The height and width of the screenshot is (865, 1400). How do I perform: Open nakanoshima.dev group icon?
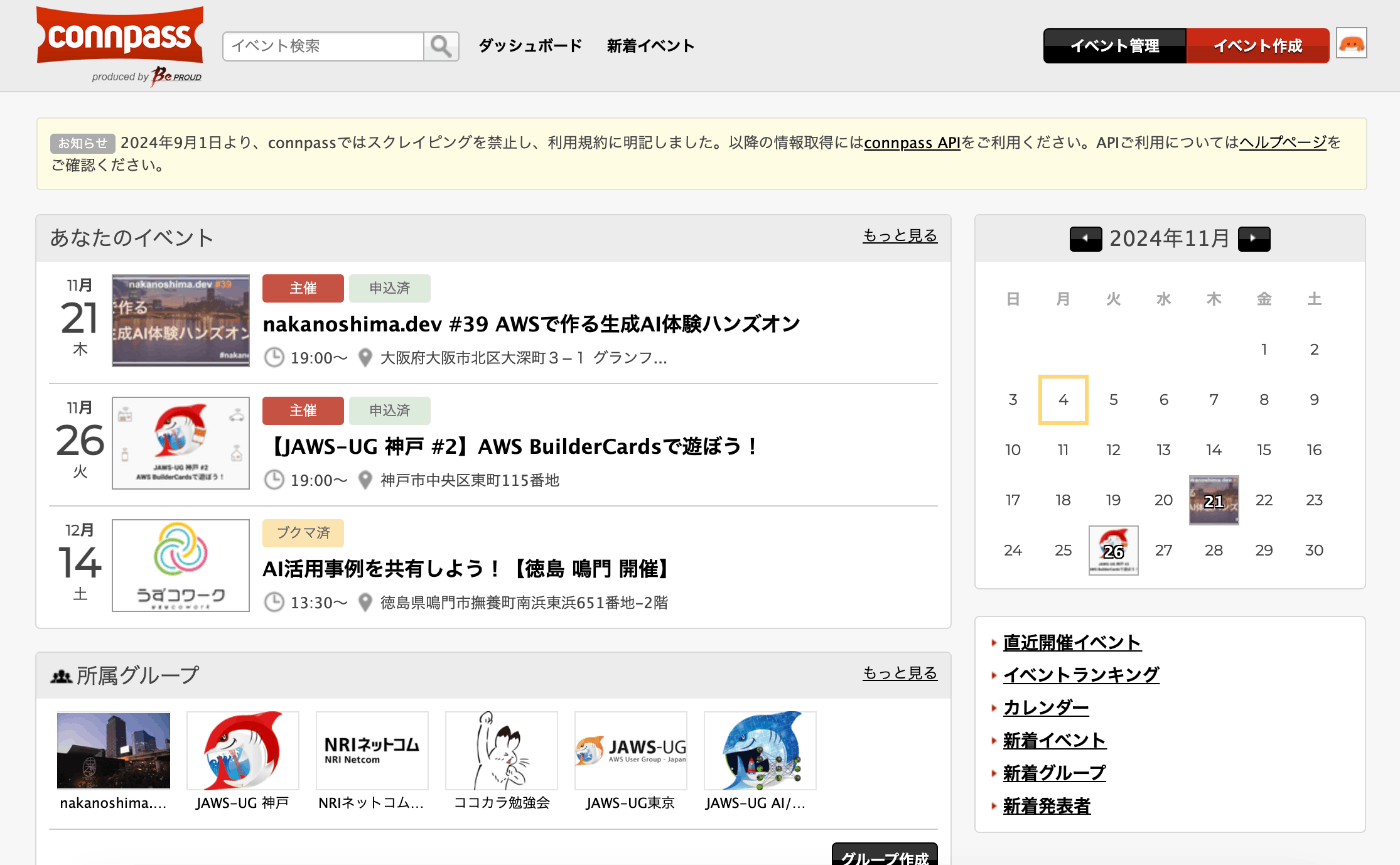(x=113, y=751)
